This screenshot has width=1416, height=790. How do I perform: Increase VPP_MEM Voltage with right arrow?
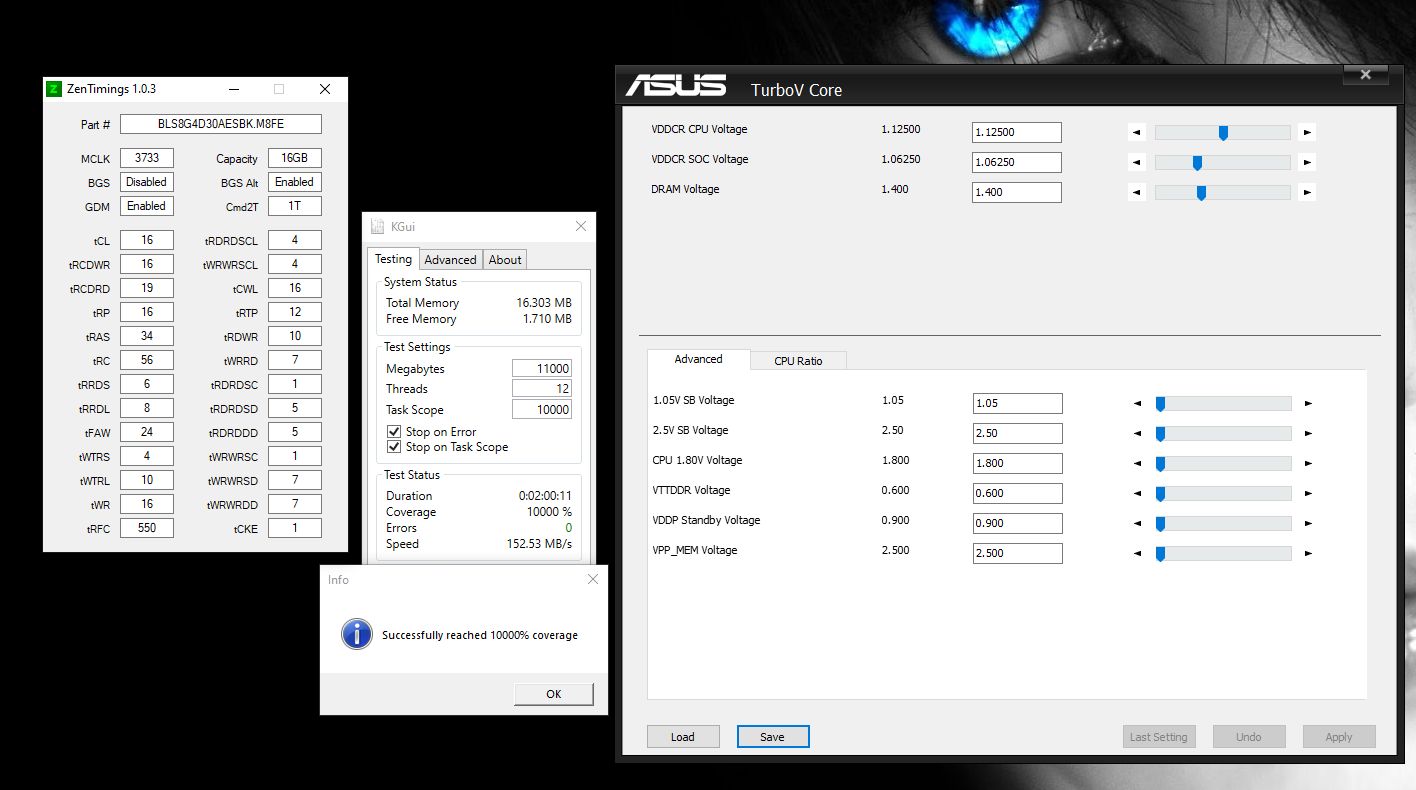(x=1308, y=554)
